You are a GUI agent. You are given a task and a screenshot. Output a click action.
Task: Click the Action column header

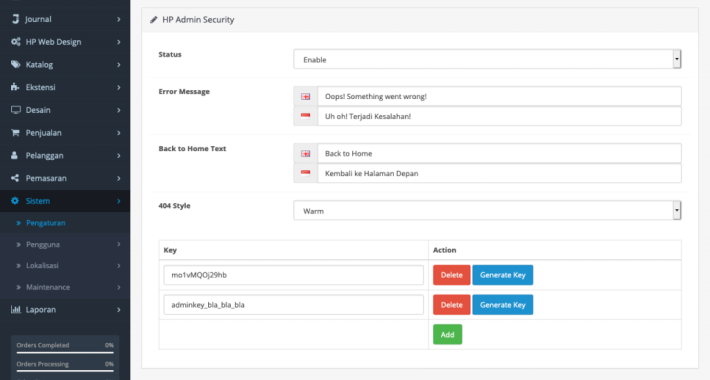point(445,250)
